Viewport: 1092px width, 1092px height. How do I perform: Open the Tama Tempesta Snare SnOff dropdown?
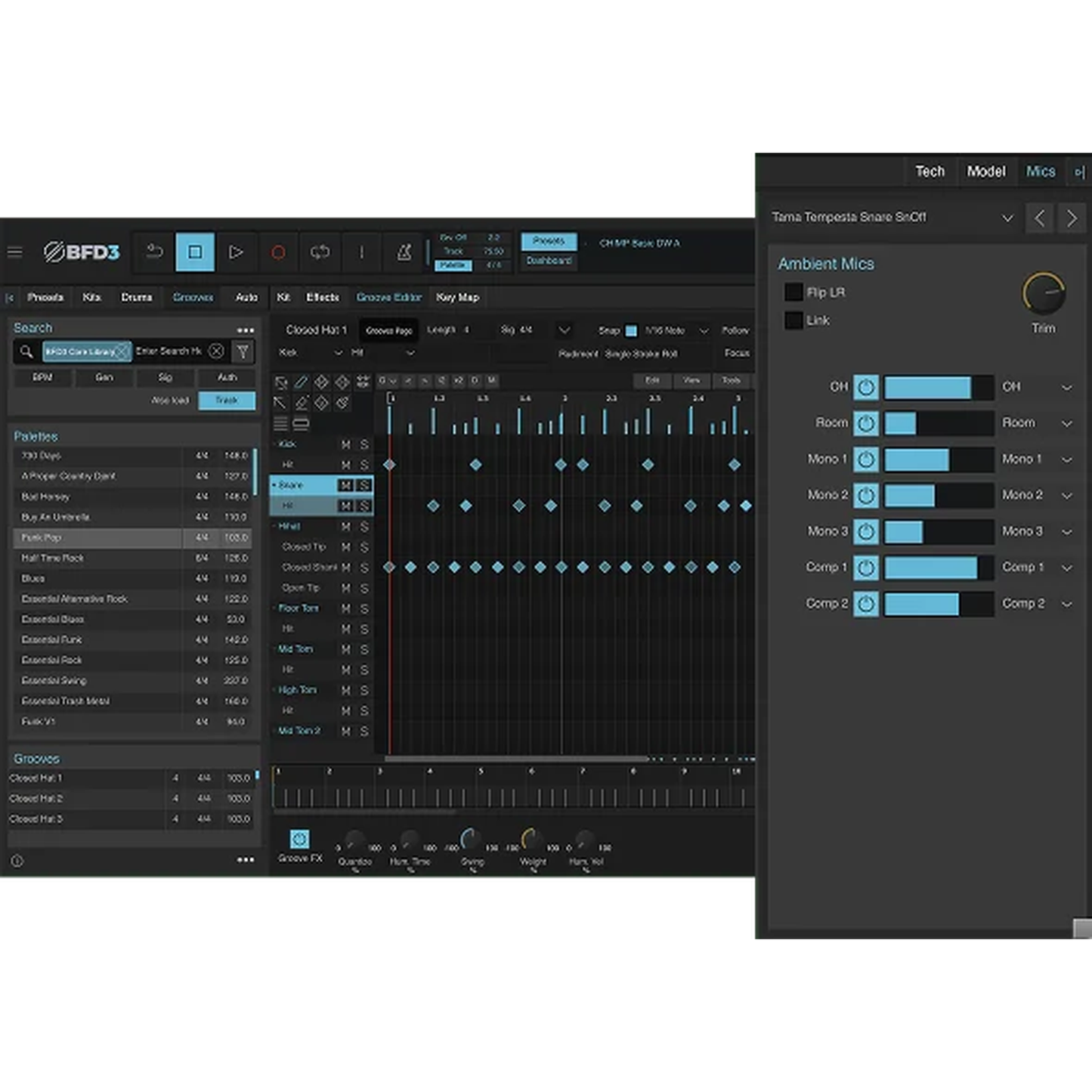click(x=1007, y=218)
